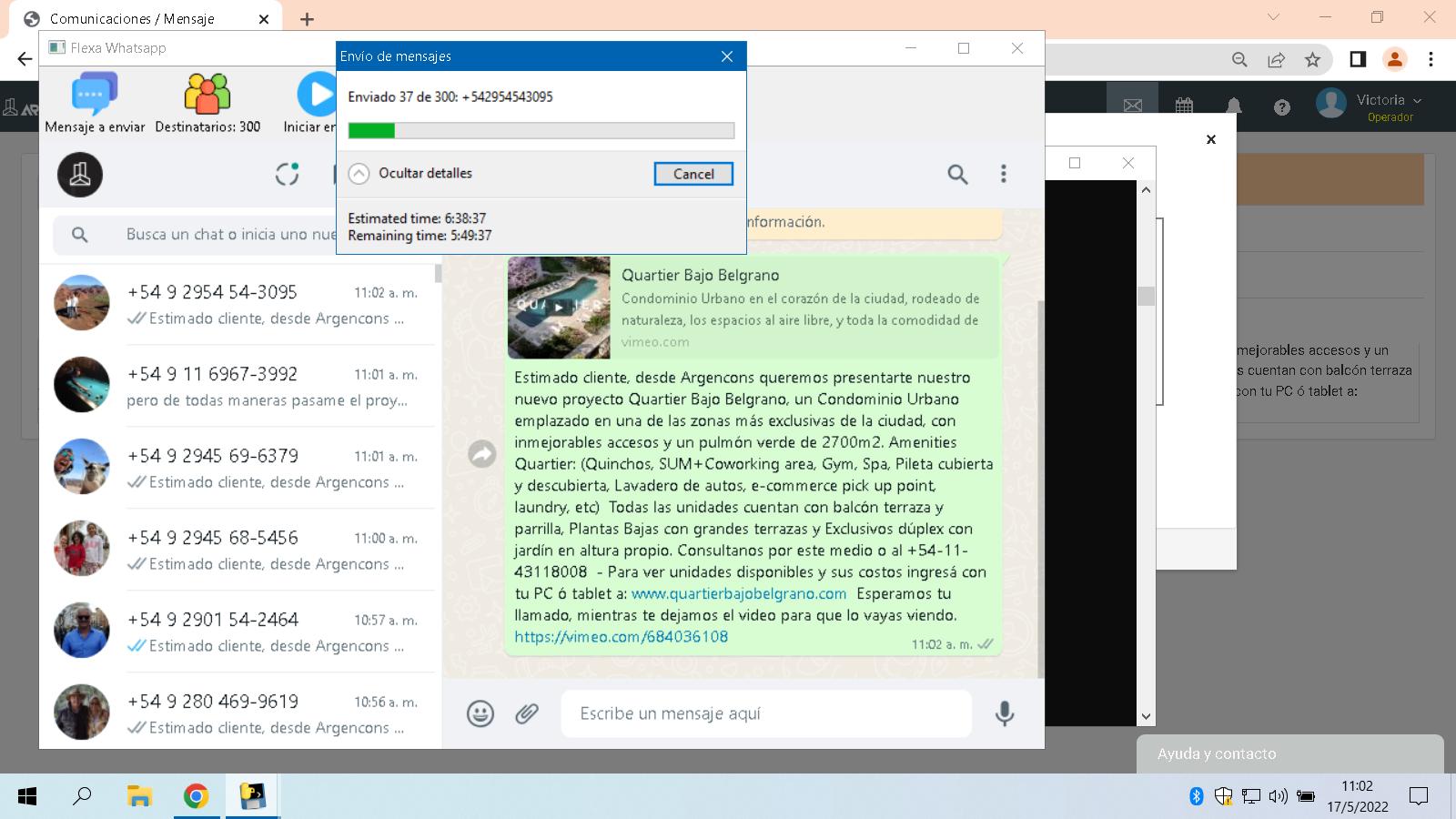
Task: Click the sending progress bar
Action: 541,131
